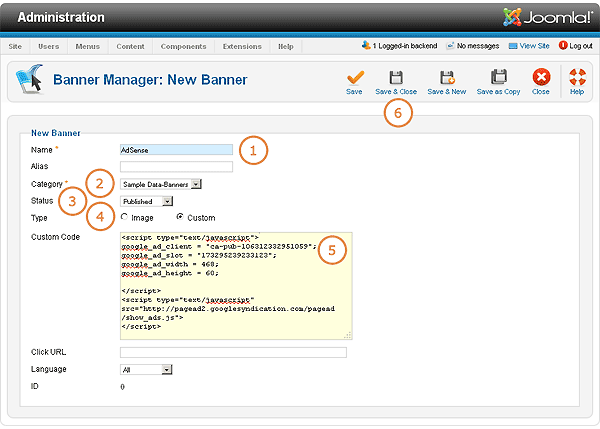Viewport: 600px width, 429px height.
Task: Click the Save as Copy icon
Action: pyautogui.click(x=499, y=77)
